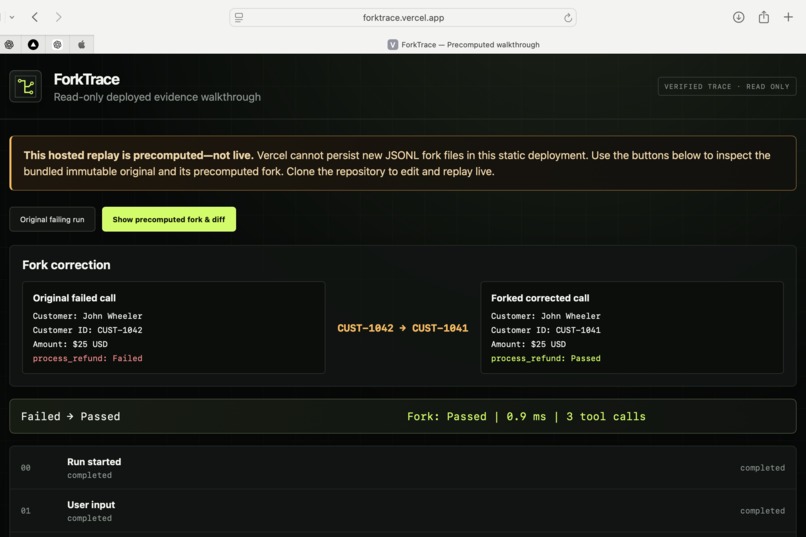
Task: Open the page settings icon in address bar
Action: (239, 17)
